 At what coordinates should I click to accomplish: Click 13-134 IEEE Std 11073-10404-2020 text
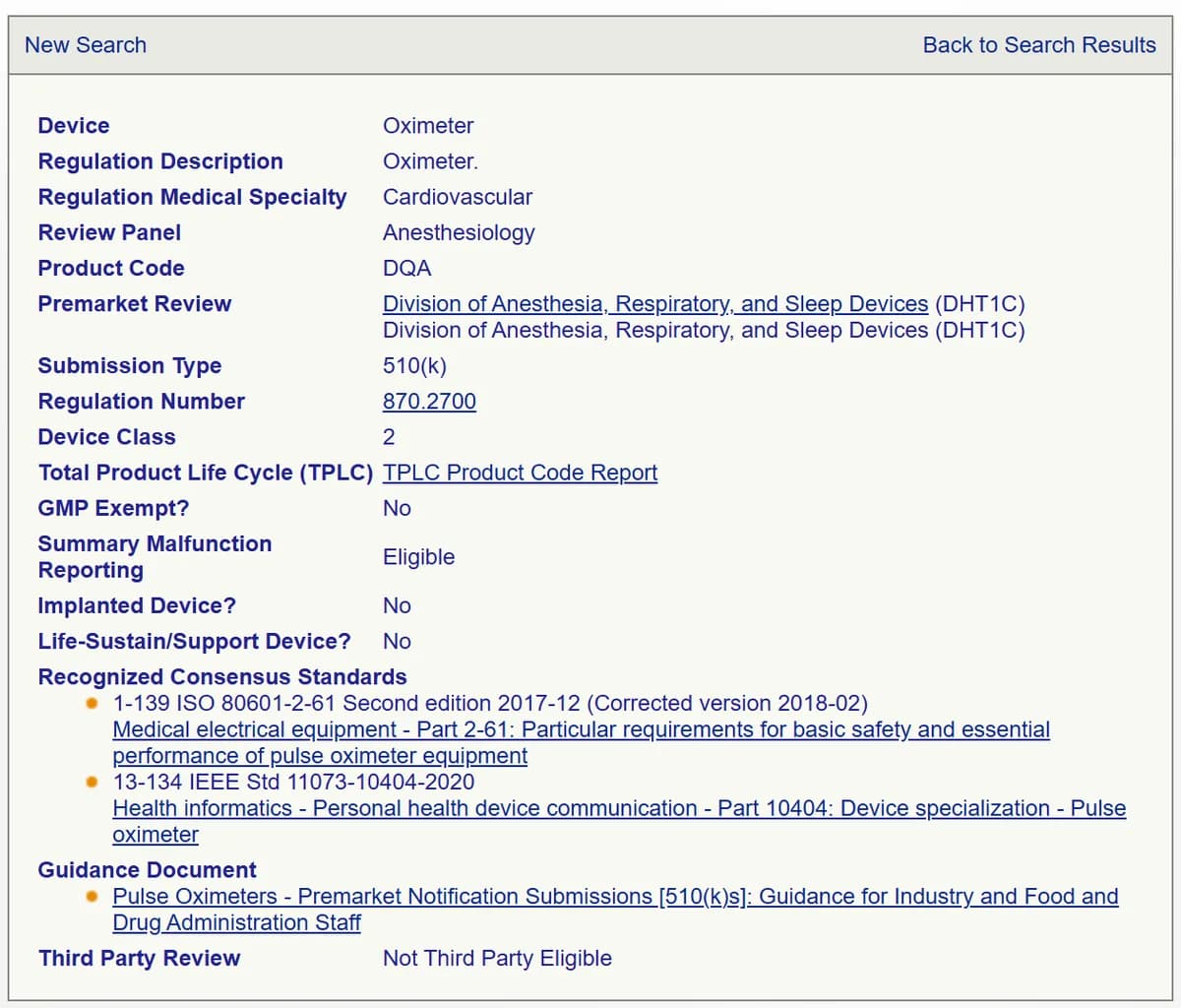(293, 783)
